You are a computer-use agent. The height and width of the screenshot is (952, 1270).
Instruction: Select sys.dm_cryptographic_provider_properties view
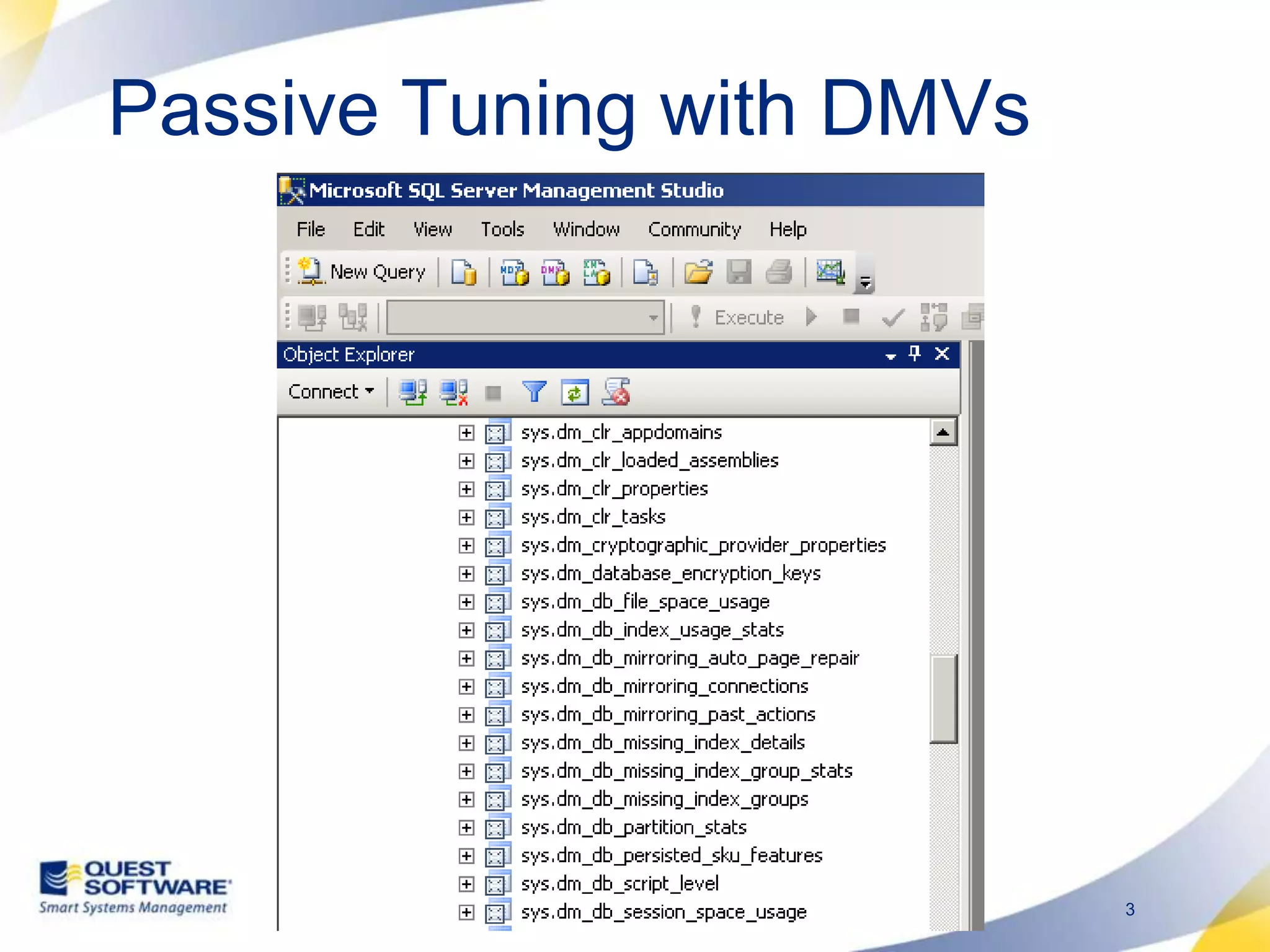703,545
